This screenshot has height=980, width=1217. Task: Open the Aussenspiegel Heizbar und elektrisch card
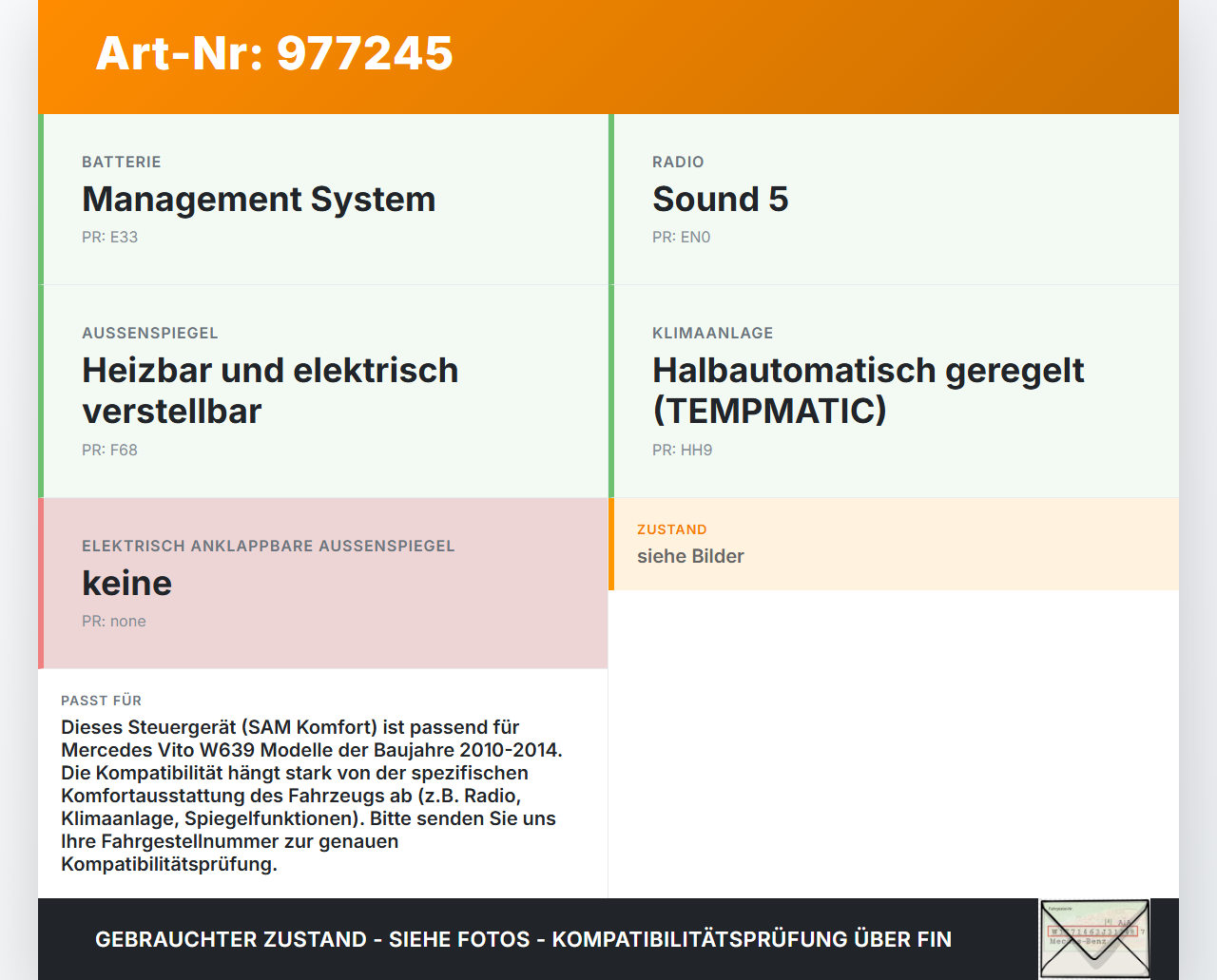point(323,392)
